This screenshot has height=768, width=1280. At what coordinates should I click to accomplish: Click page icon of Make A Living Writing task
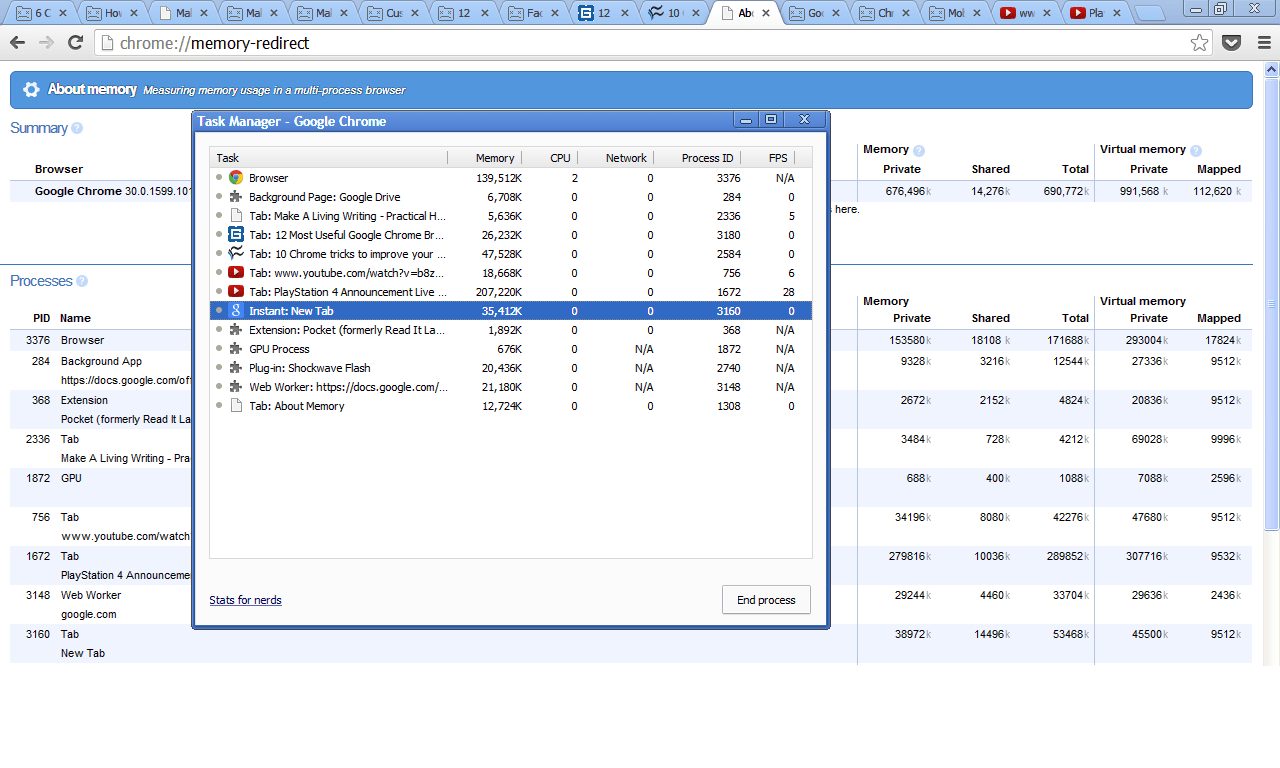(x=236, y=216)
